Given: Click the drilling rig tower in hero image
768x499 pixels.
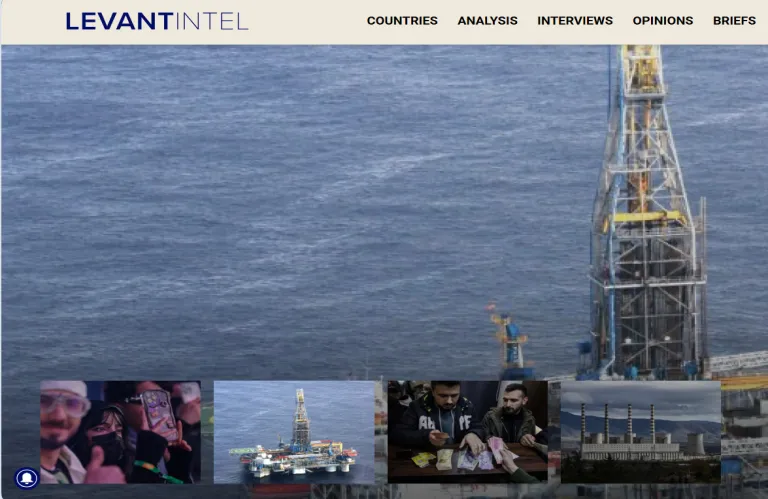Looking at the screenshot, I should pyautogui.click(x=646, y=220).
